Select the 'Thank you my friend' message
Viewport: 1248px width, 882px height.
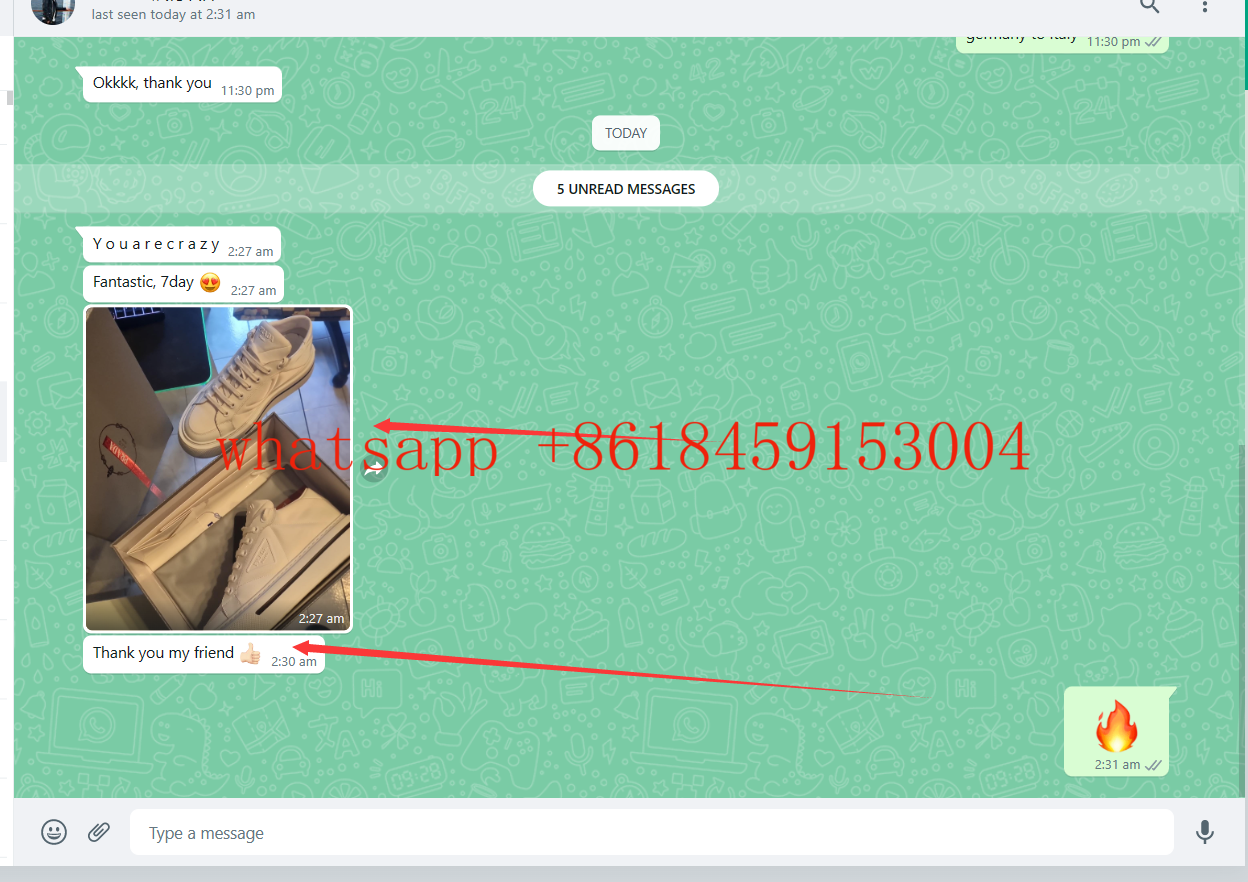pos(164,654)
